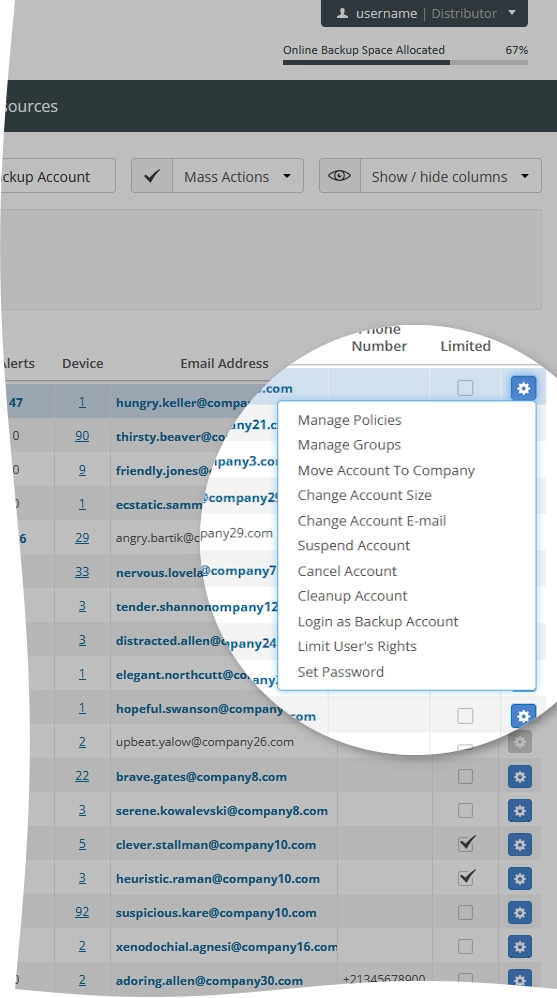Click gear icon for xenodochial.agnesi@company16.com
This screenshot has width=557, height=998.
click(x=519, y=946)
